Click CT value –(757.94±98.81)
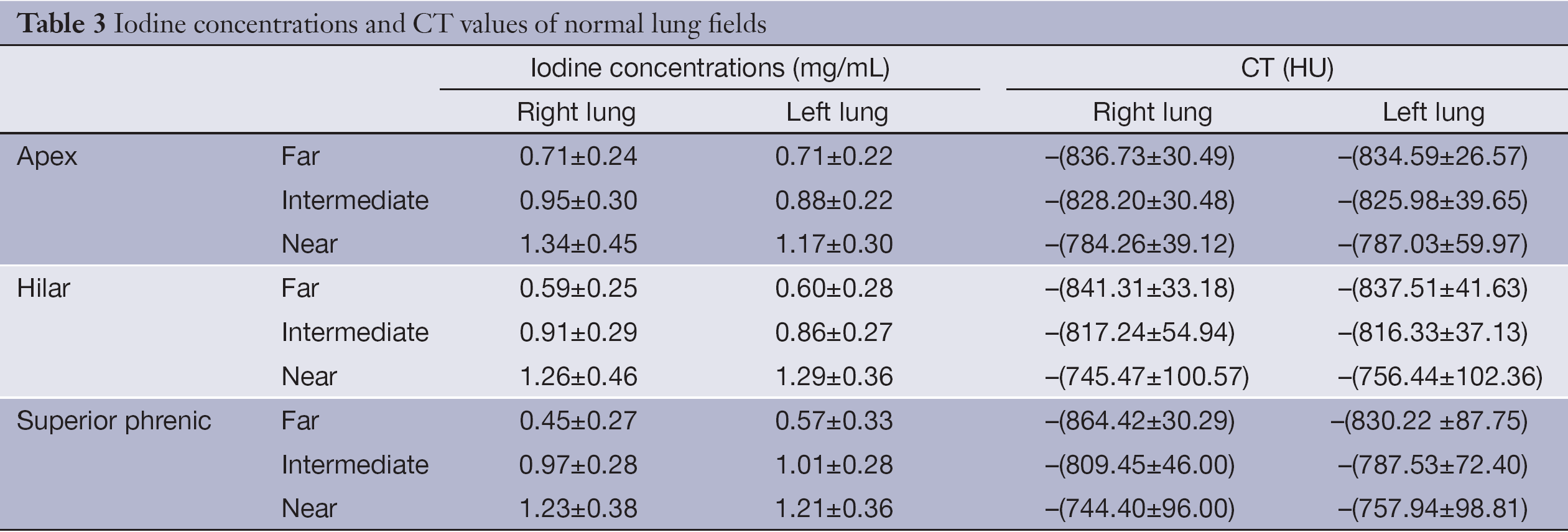The height and width of the screenshot is (532, 1568). tap(1433, 509)
